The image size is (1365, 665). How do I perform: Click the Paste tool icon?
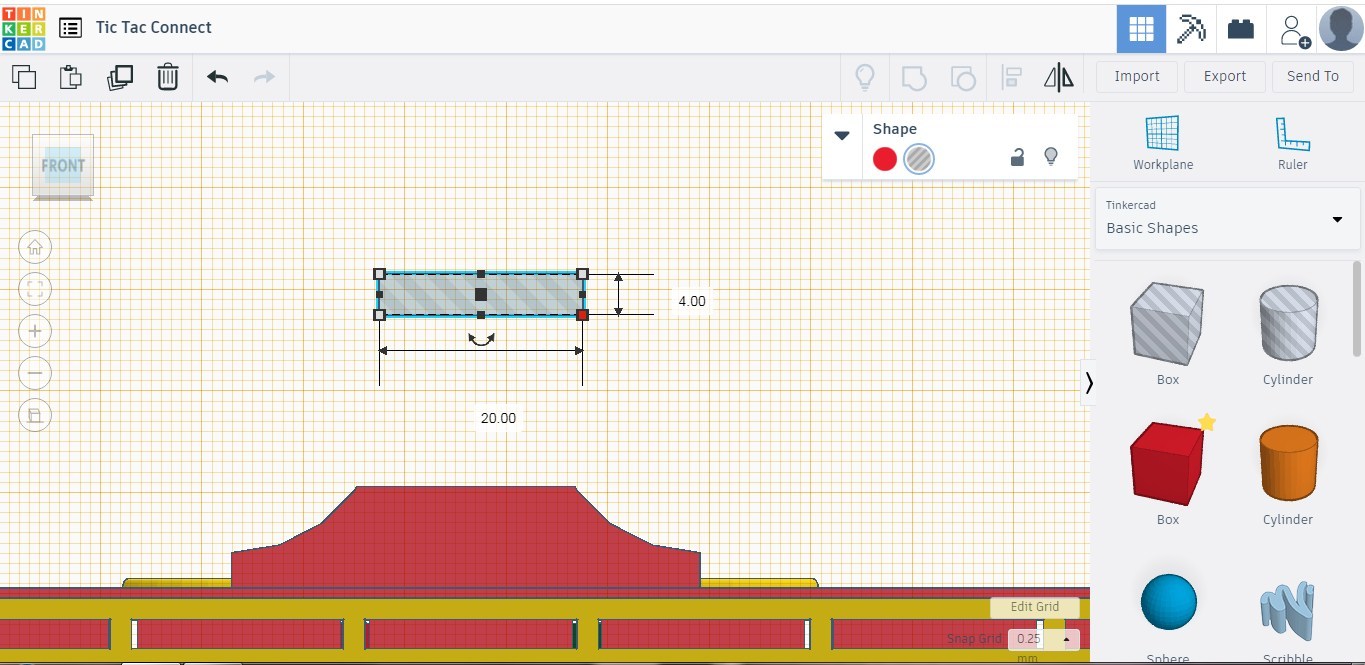click(71, 77)
